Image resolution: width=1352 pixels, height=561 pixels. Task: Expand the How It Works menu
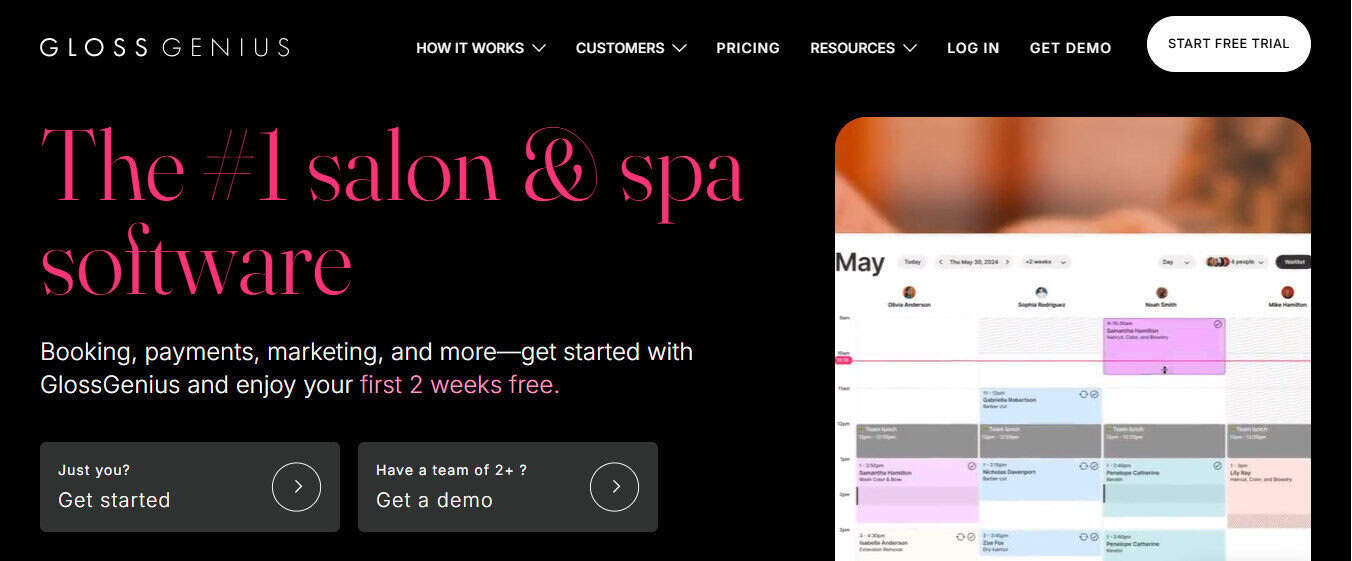click(x=481, y=48)
